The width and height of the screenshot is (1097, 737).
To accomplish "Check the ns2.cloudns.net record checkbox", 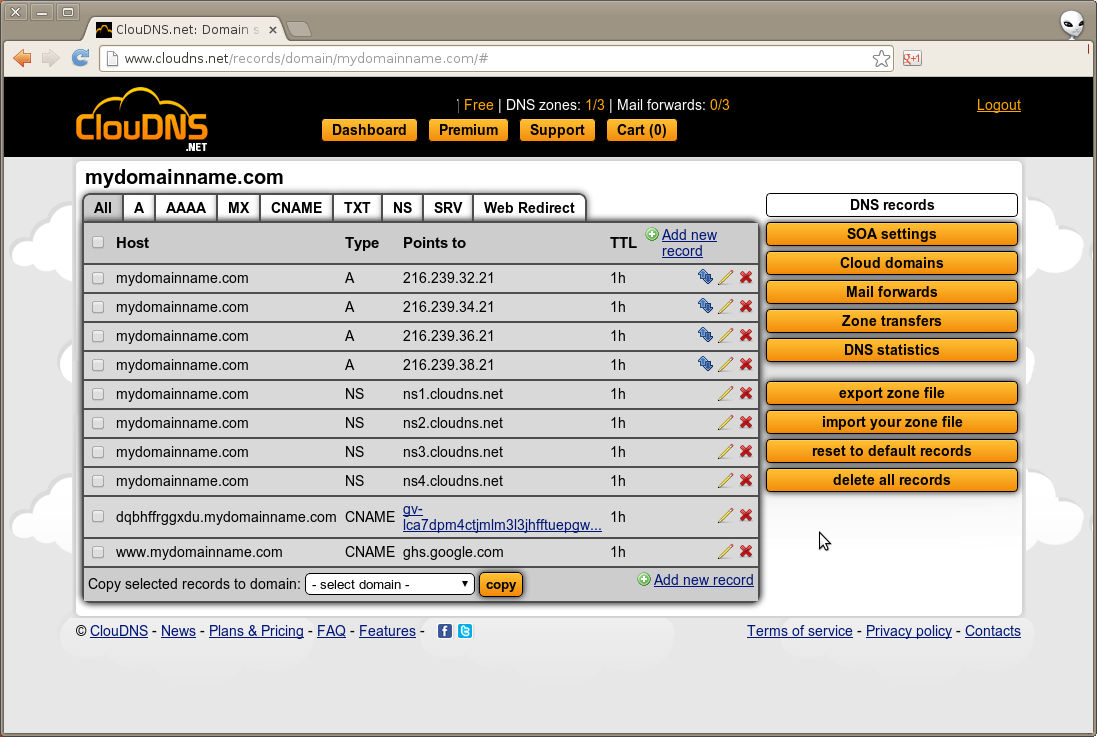I will click(x=98, y=423).
